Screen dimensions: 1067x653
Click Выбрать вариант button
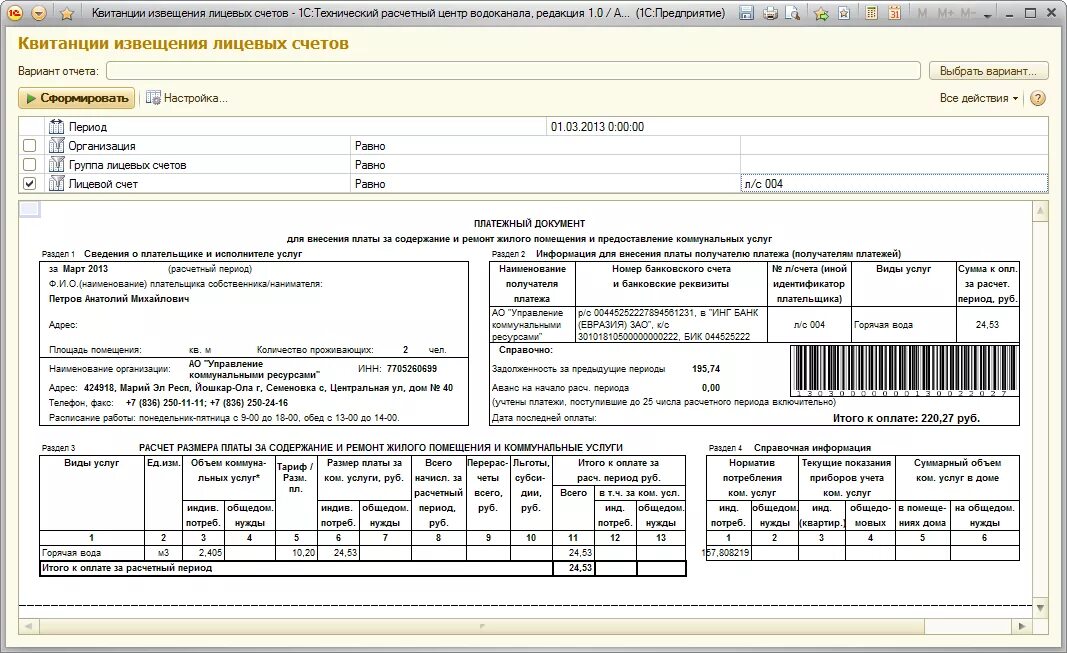[x=987, y=71]
